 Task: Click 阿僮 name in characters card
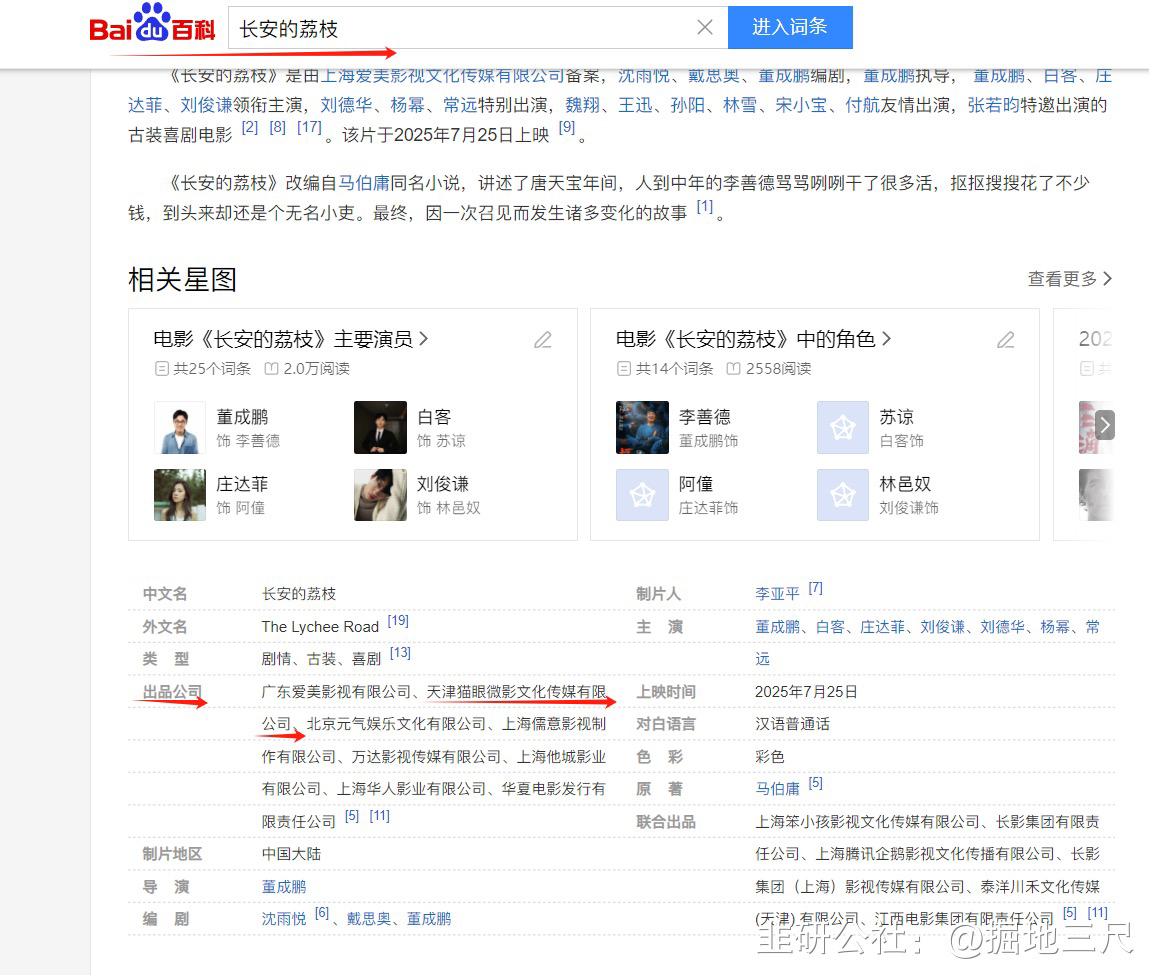coord(696,484)
